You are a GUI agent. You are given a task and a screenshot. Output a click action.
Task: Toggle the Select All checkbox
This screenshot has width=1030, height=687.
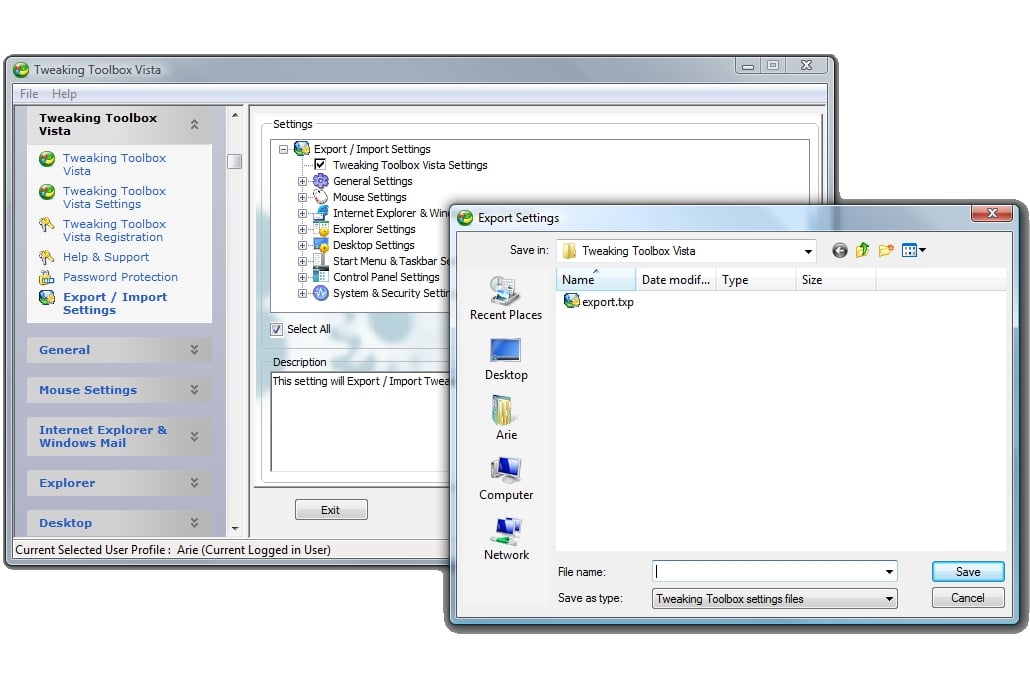[276, 331]
